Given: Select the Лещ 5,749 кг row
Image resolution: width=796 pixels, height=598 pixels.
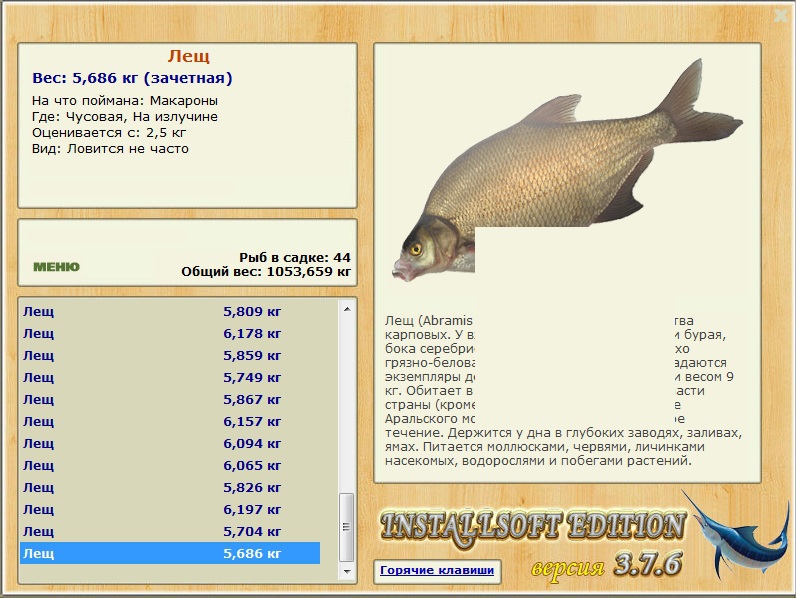Looking at the screenshot, I should (x=170, y=377).
